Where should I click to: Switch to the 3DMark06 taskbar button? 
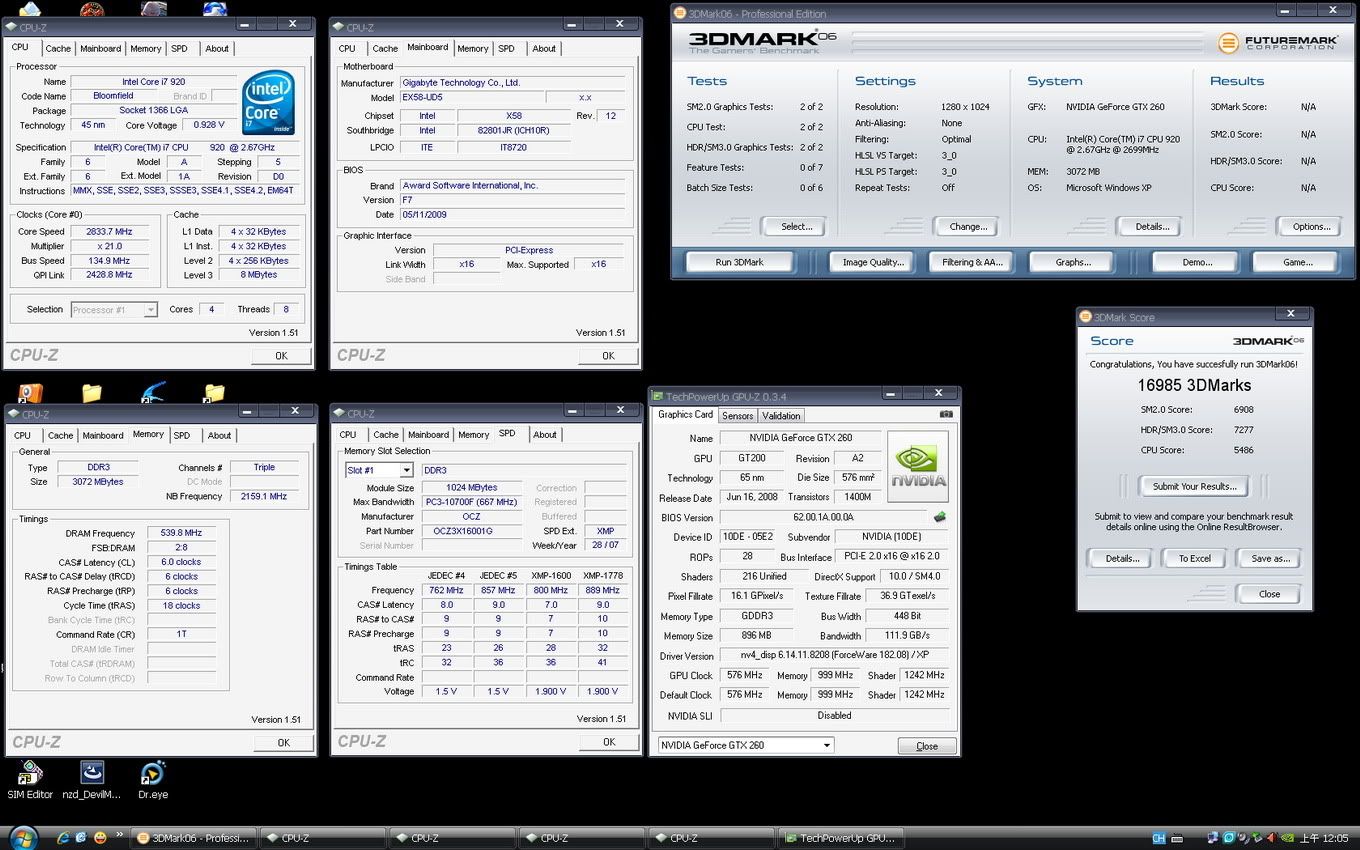point(194,838)
